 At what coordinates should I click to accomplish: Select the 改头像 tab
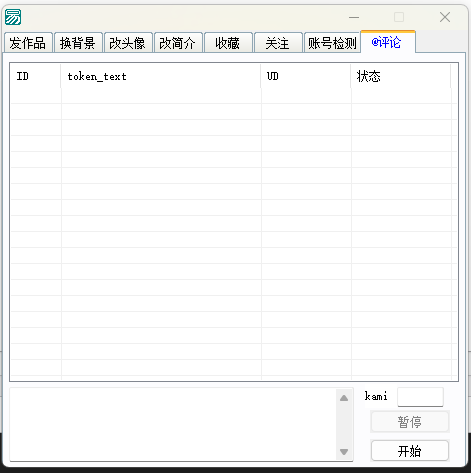pyautogui.click(x=128, y=43)
